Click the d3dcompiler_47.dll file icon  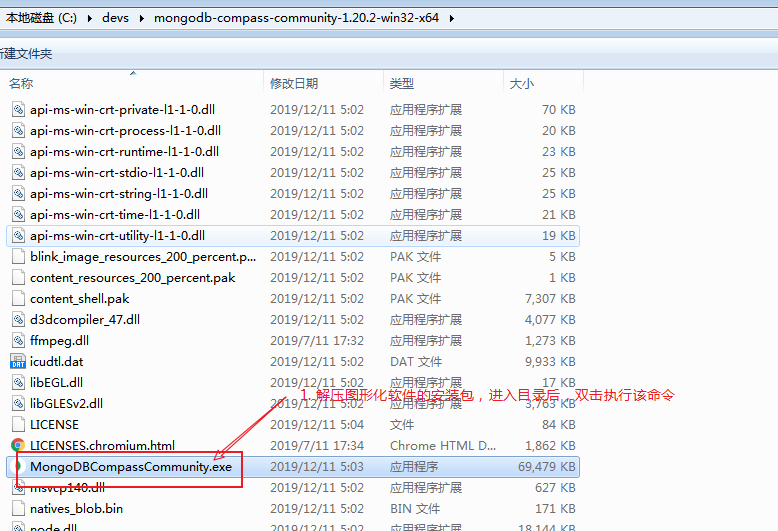click(x=18, y=320)
